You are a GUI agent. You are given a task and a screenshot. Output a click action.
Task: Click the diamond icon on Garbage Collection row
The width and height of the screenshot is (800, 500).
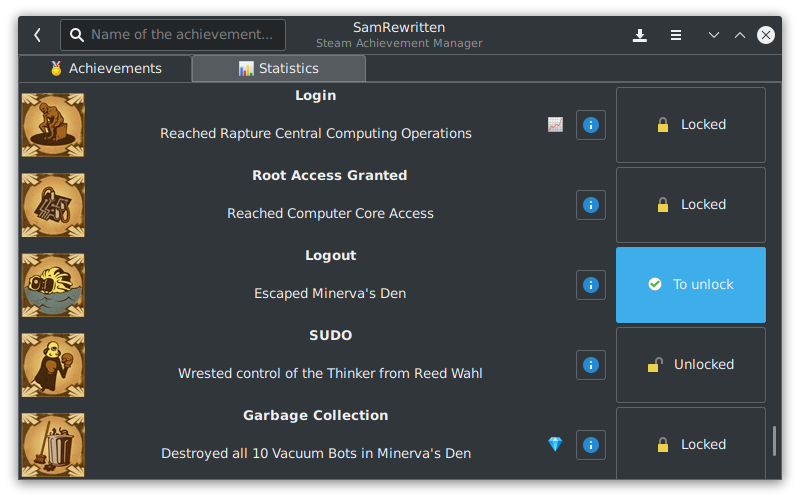point(555,444)
